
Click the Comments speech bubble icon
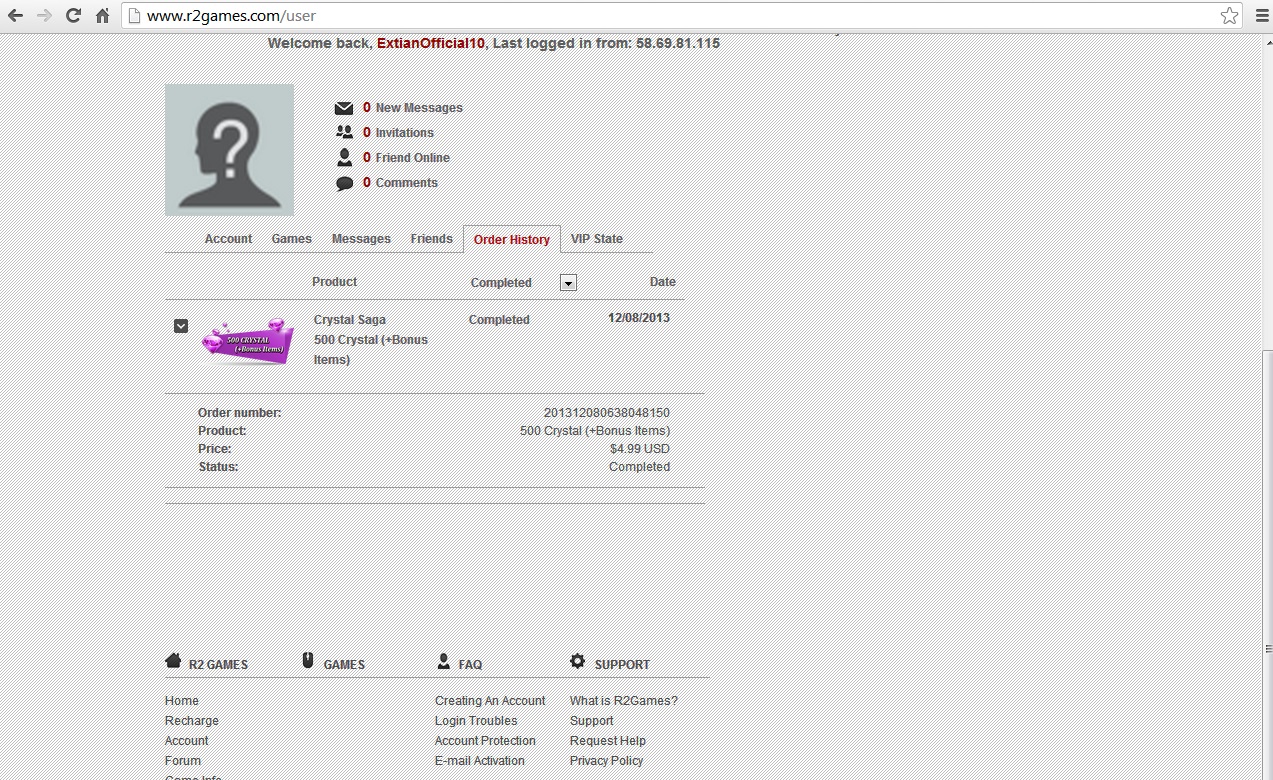(x=344, y=183)
